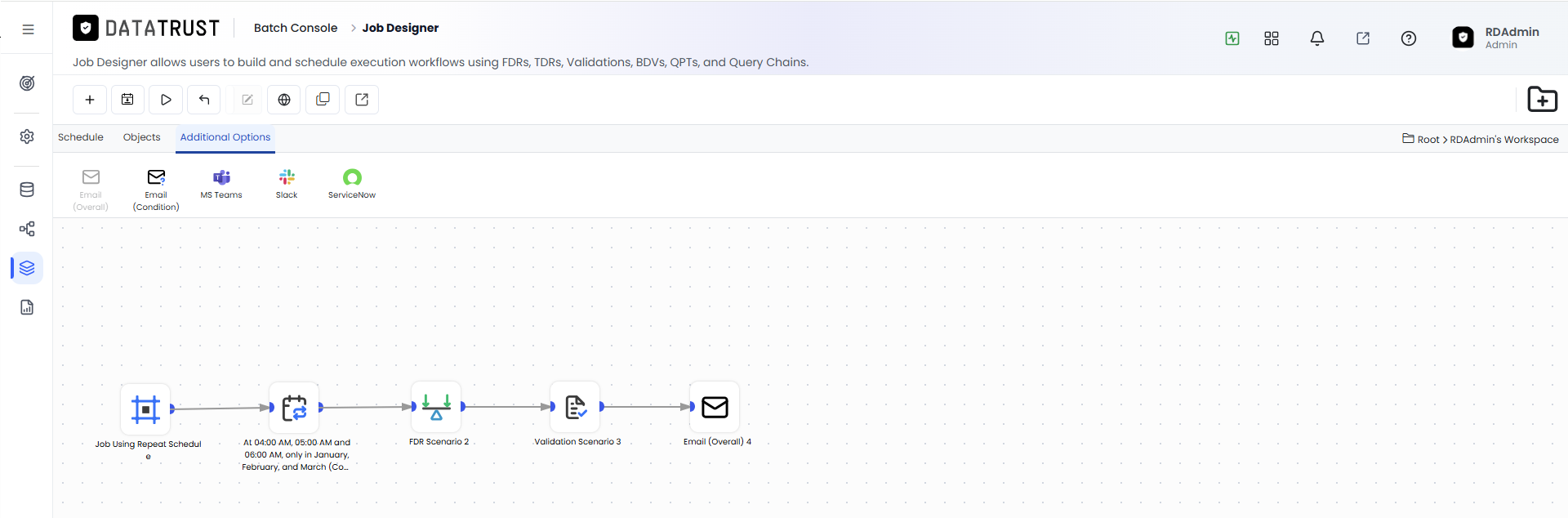Click the copy icon in the toolbar
Screen dimensions: 1568x518
coord(323,100)
